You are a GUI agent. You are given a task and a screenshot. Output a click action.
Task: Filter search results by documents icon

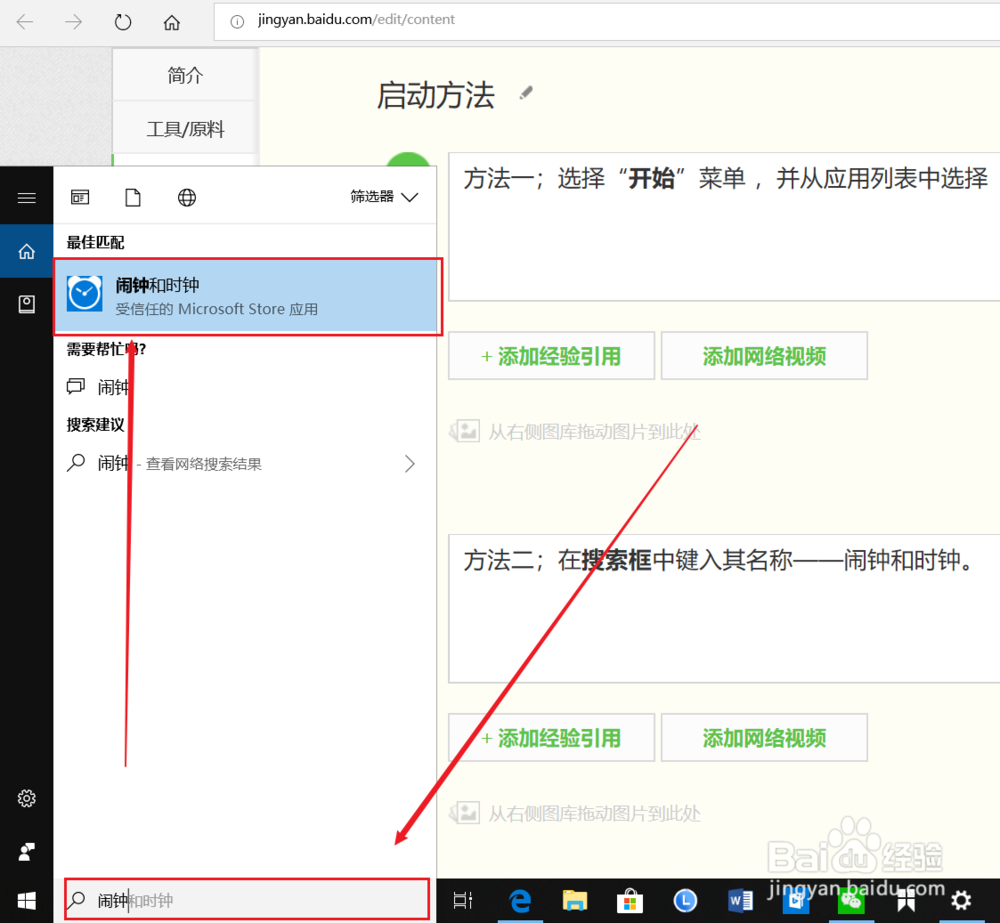pos(133,198)
